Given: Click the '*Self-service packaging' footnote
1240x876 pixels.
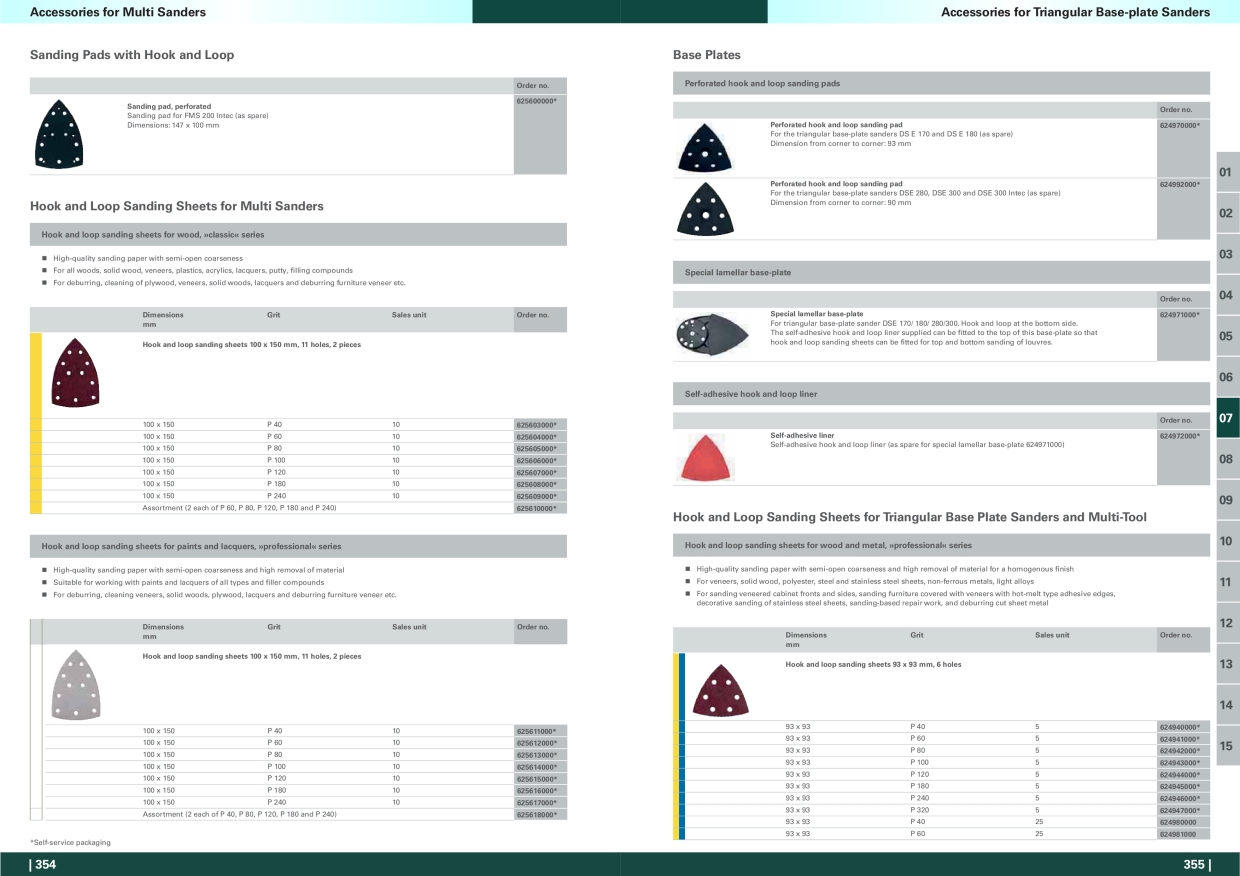Looking at the screenshot, I should click(x=70, y=843).
